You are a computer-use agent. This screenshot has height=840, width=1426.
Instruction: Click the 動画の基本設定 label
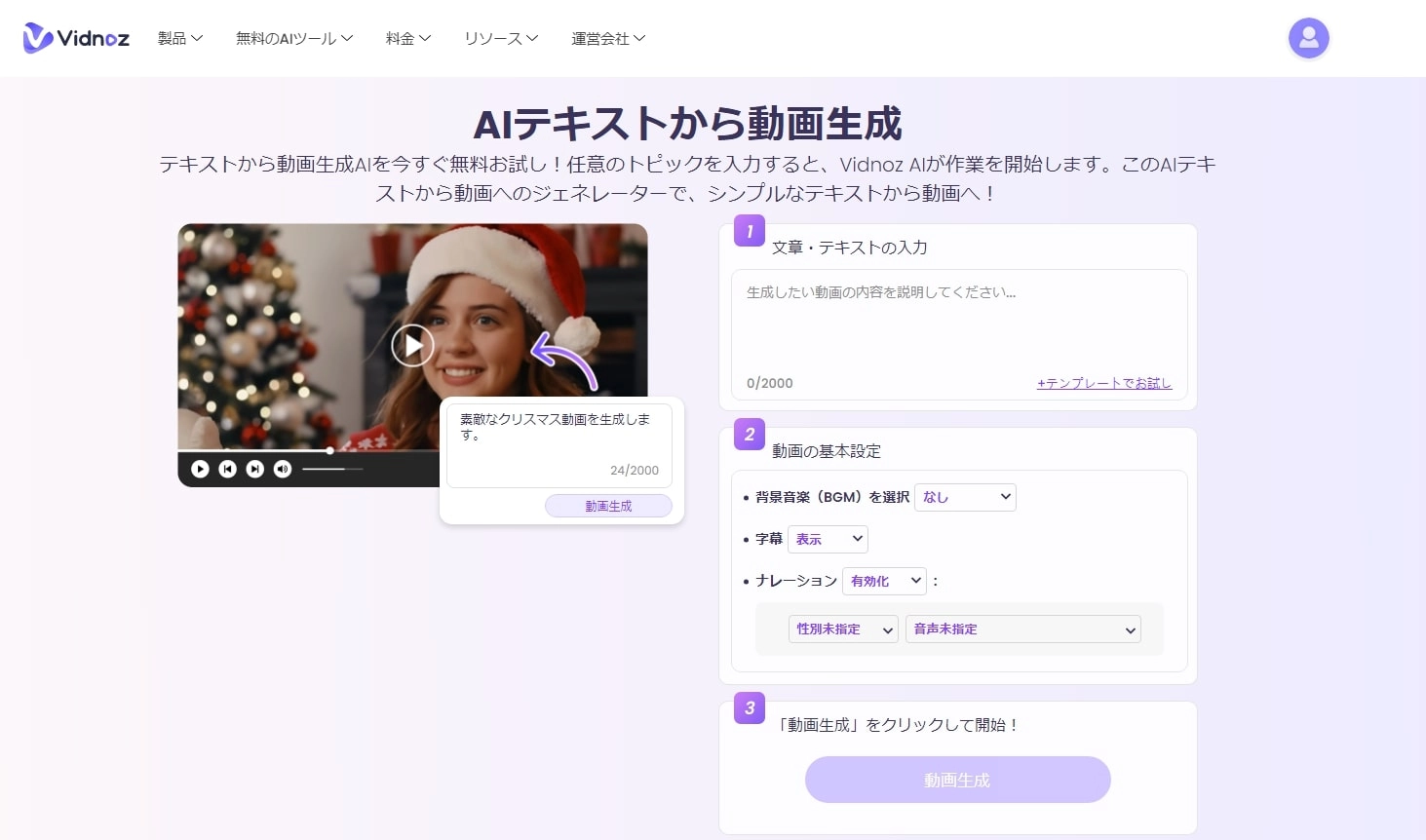(827, 451)
